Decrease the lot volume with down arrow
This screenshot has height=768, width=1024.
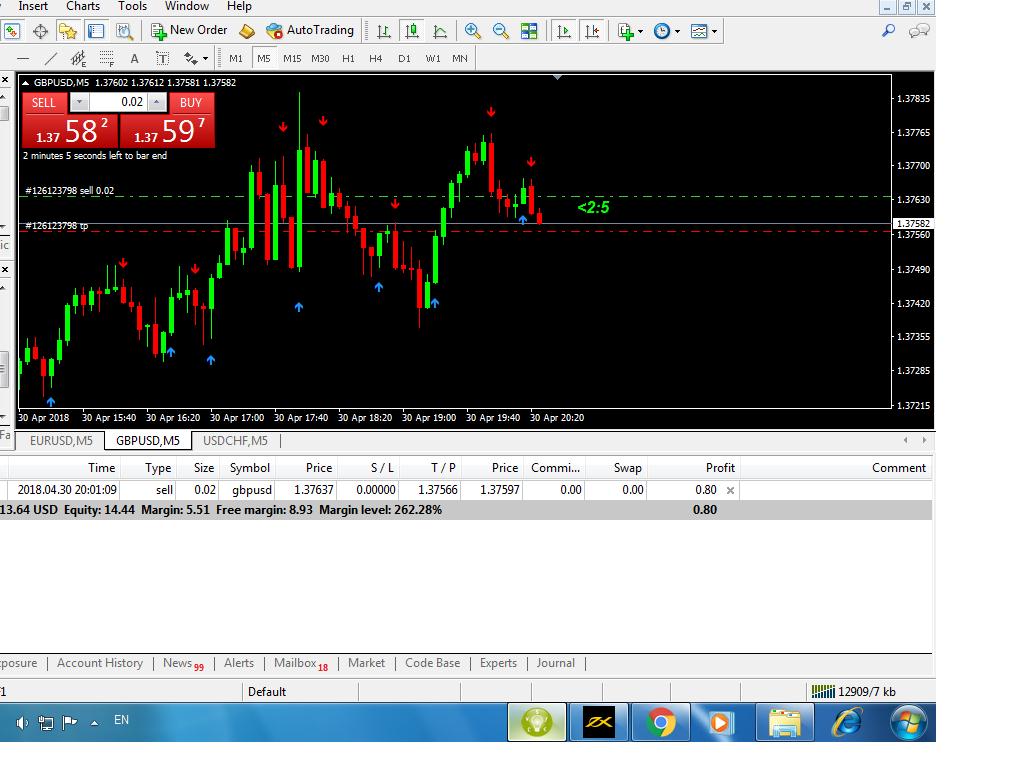tap(79, 103)
